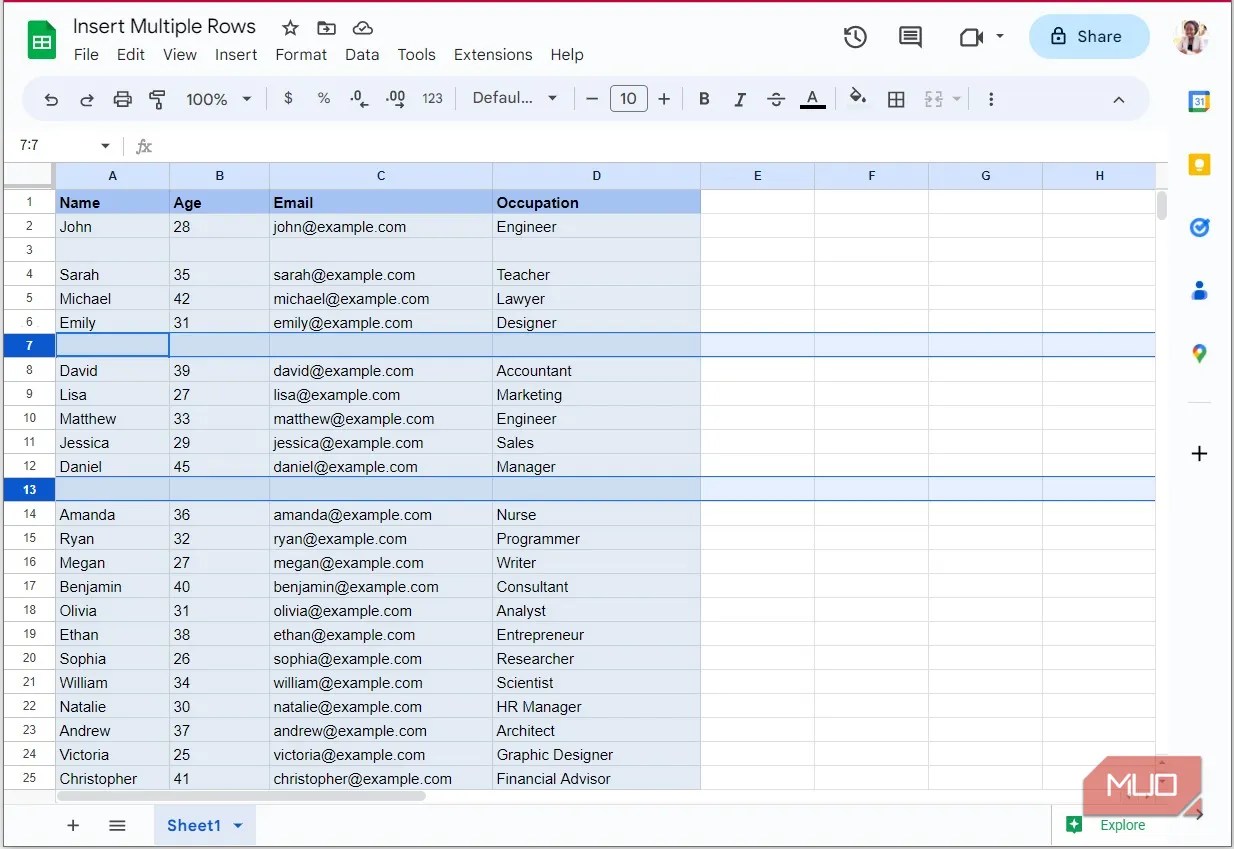Open Google Tasks in the side panel
Screen dimensions: 1234x849
pos(1199,227)
